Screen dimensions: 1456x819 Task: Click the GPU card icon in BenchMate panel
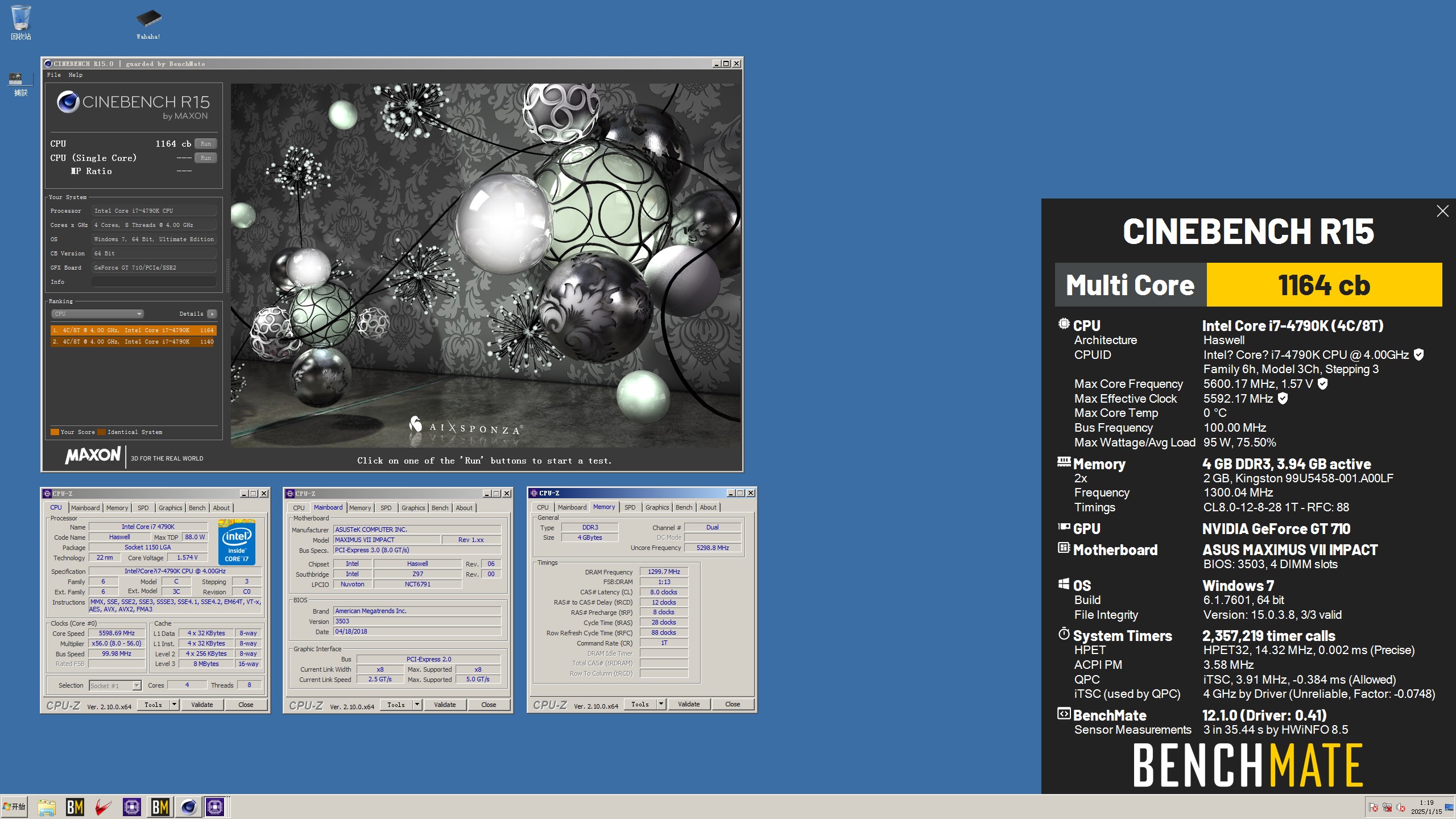[1064, 527]
